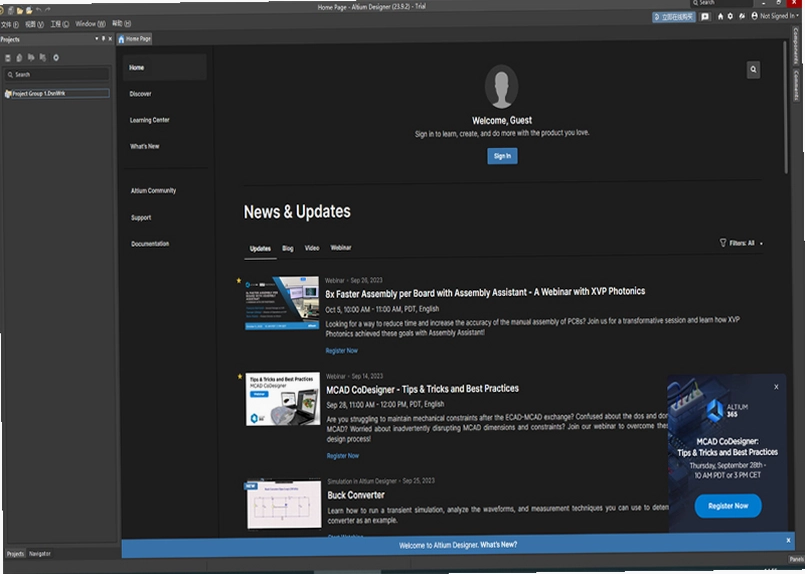Click the open project icon in quick access toolbar
The height and width of the screenshot is (574, 805).
[29, 10]
